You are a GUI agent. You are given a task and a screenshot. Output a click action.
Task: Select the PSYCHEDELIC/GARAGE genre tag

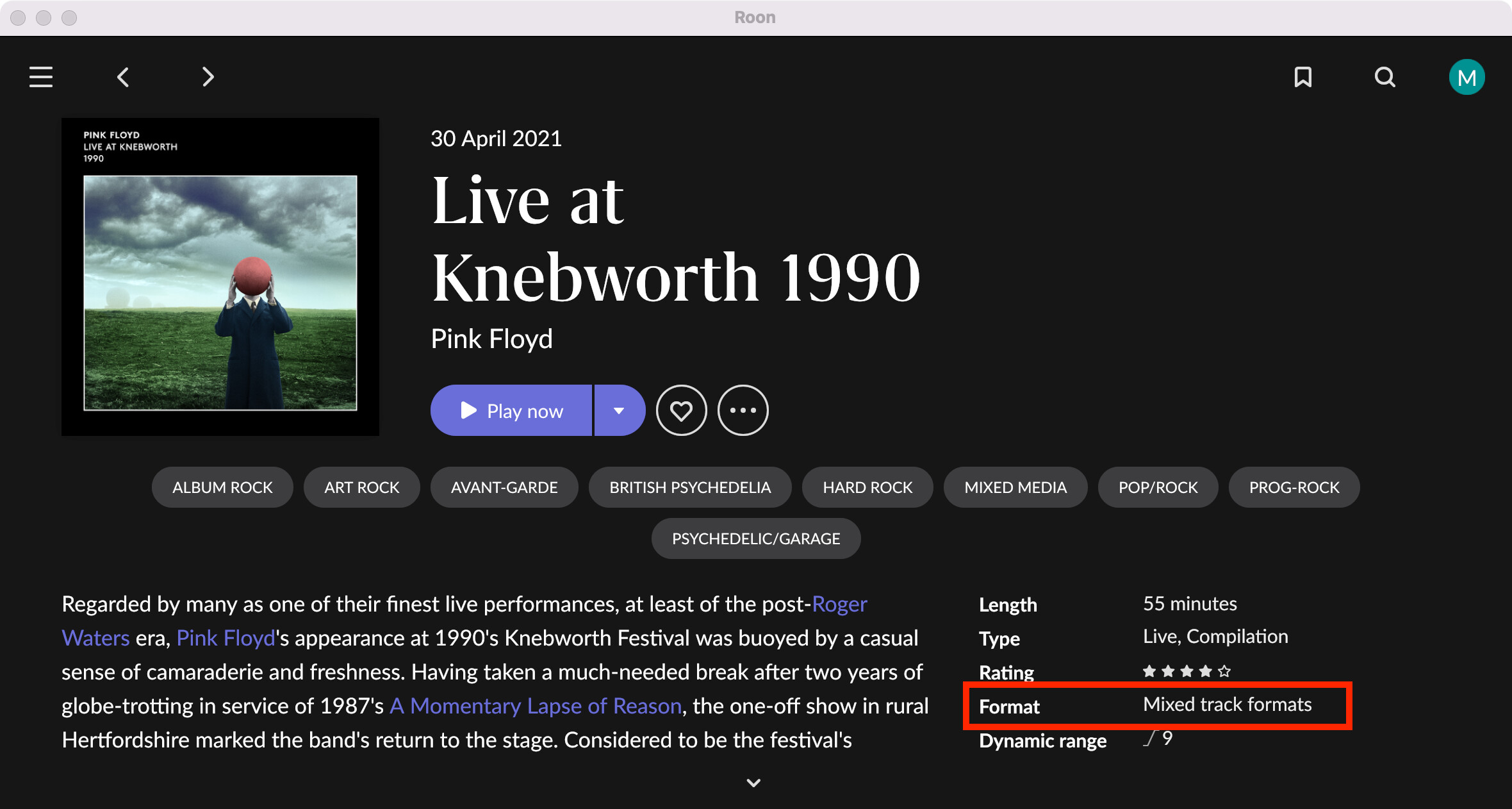[x=756, y=538]
